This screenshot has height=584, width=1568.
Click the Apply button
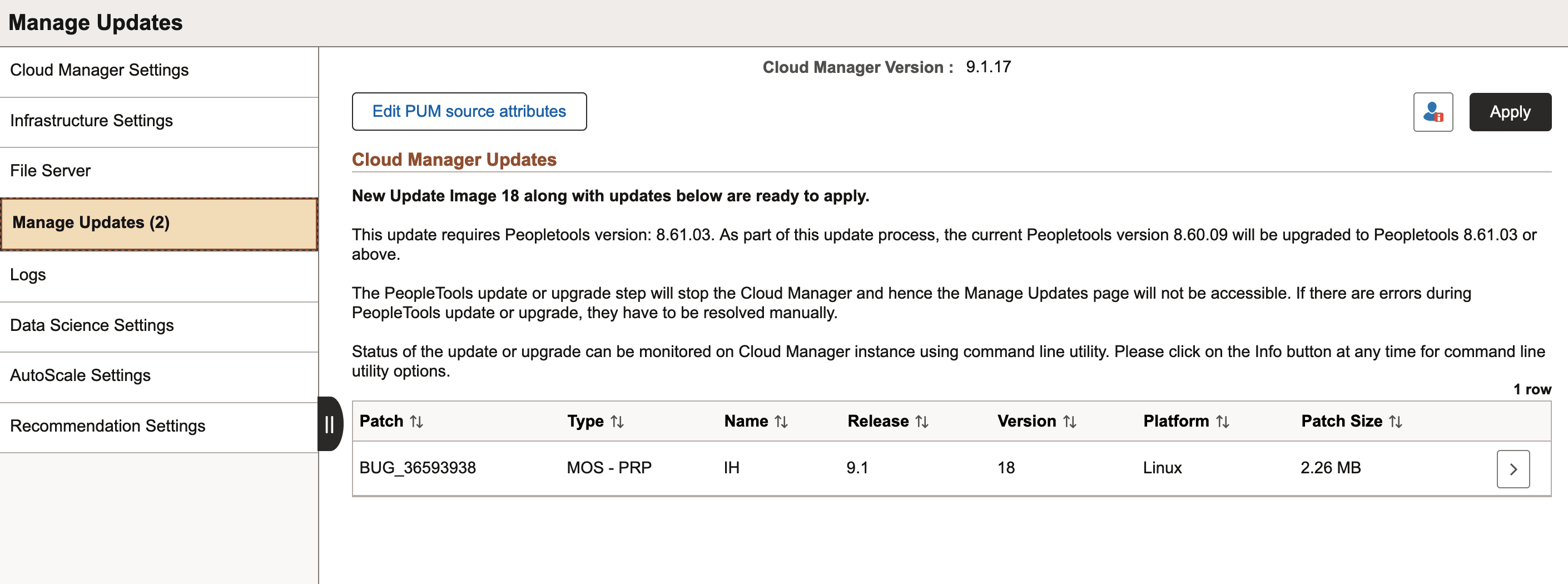(1510, 111)
